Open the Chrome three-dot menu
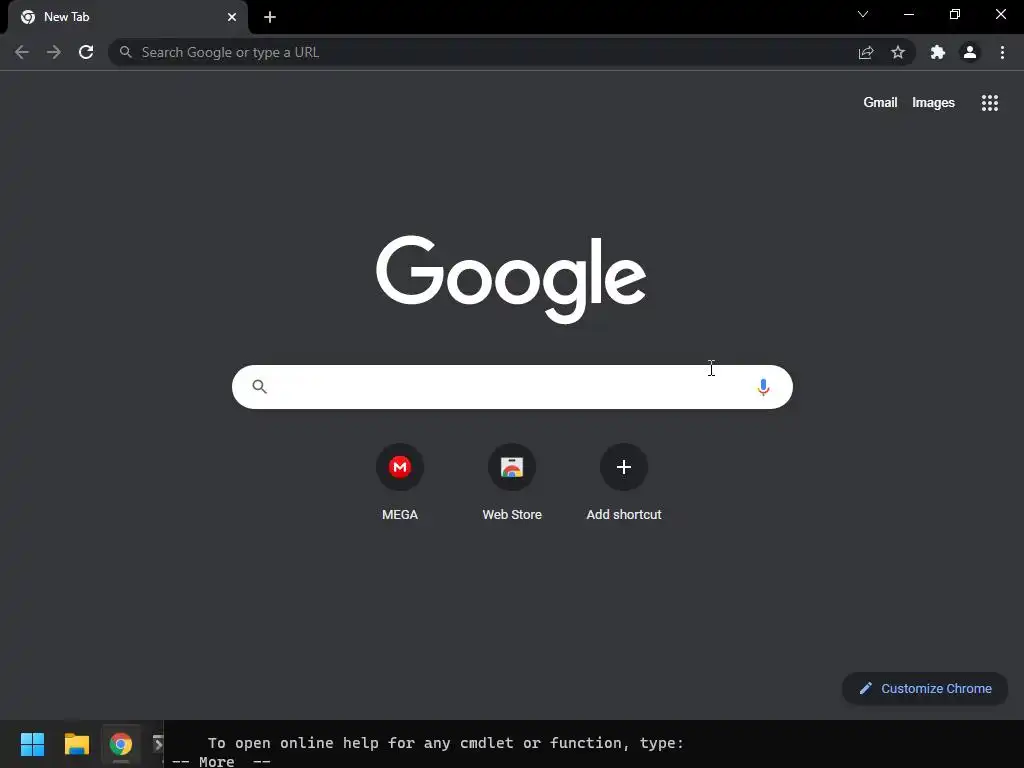Screen dimensions: 1024x768 coord(1002,52)
